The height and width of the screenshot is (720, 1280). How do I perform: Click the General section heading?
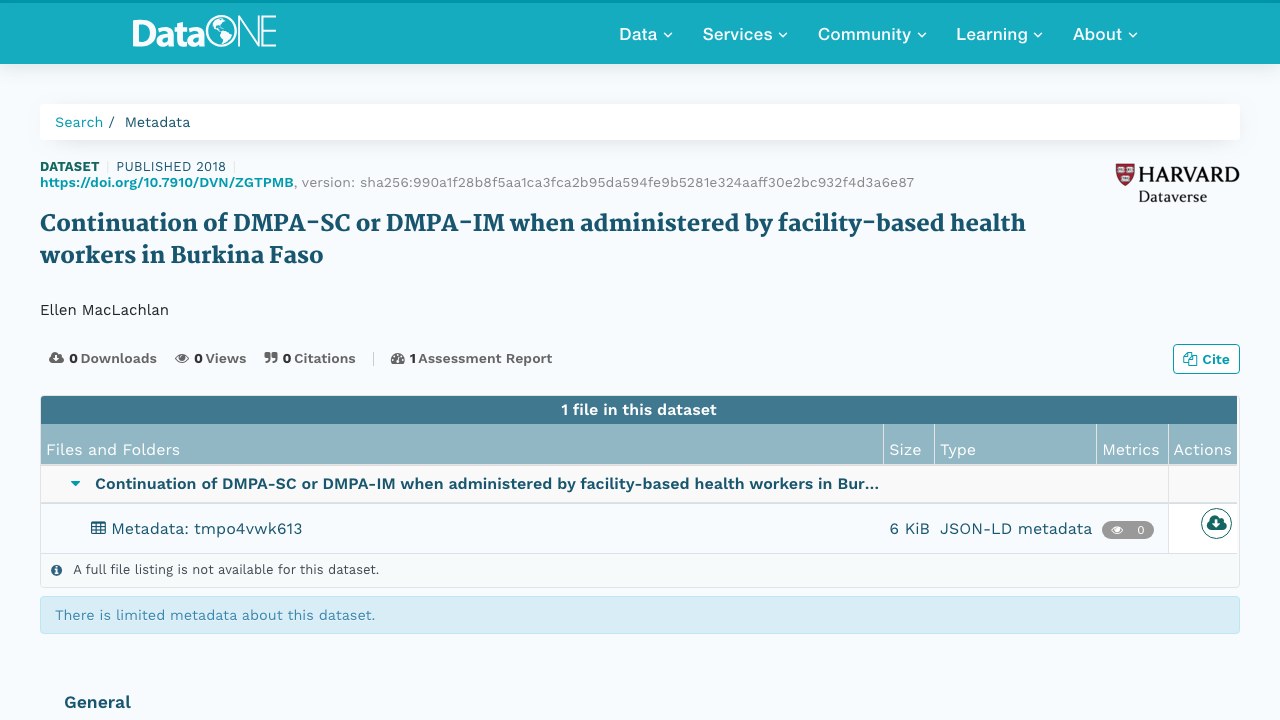[x=97, y=702]
